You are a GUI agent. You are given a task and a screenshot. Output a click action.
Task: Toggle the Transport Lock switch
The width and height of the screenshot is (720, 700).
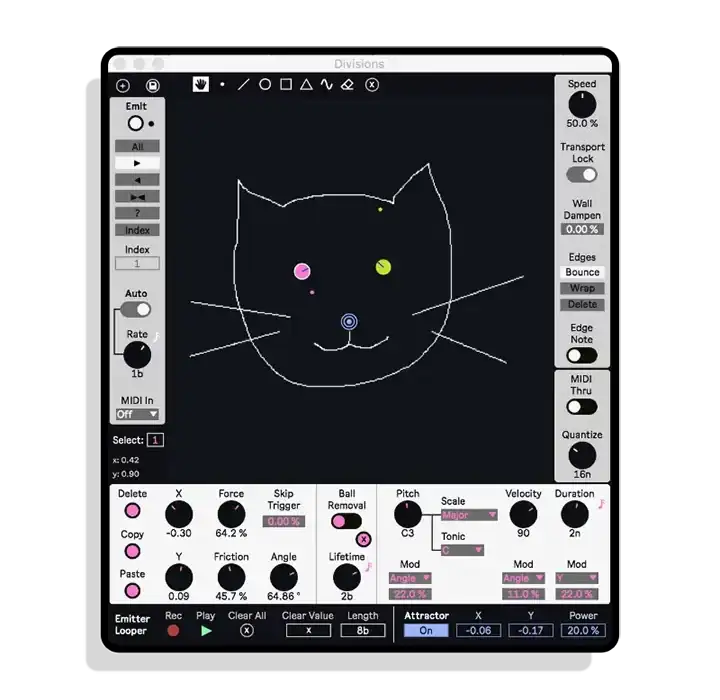(582, 175)
